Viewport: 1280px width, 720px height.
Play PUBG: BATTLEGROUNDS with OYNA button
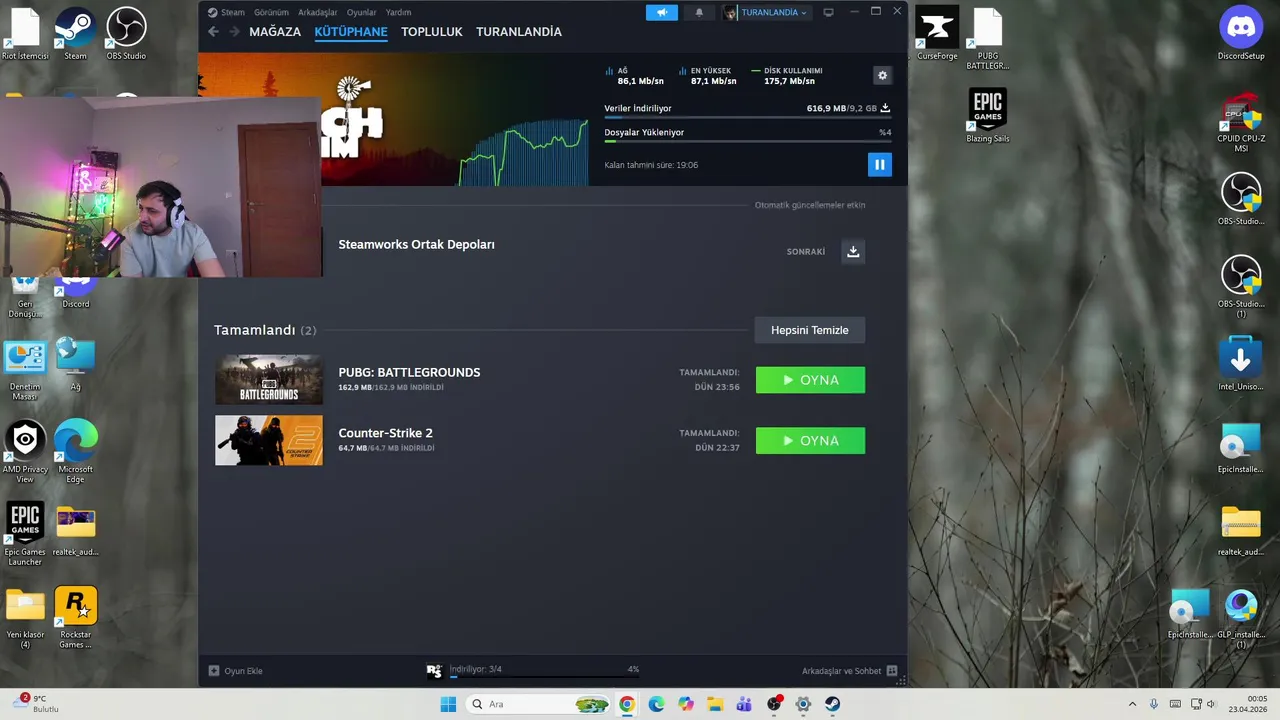[x=810, y=380]
